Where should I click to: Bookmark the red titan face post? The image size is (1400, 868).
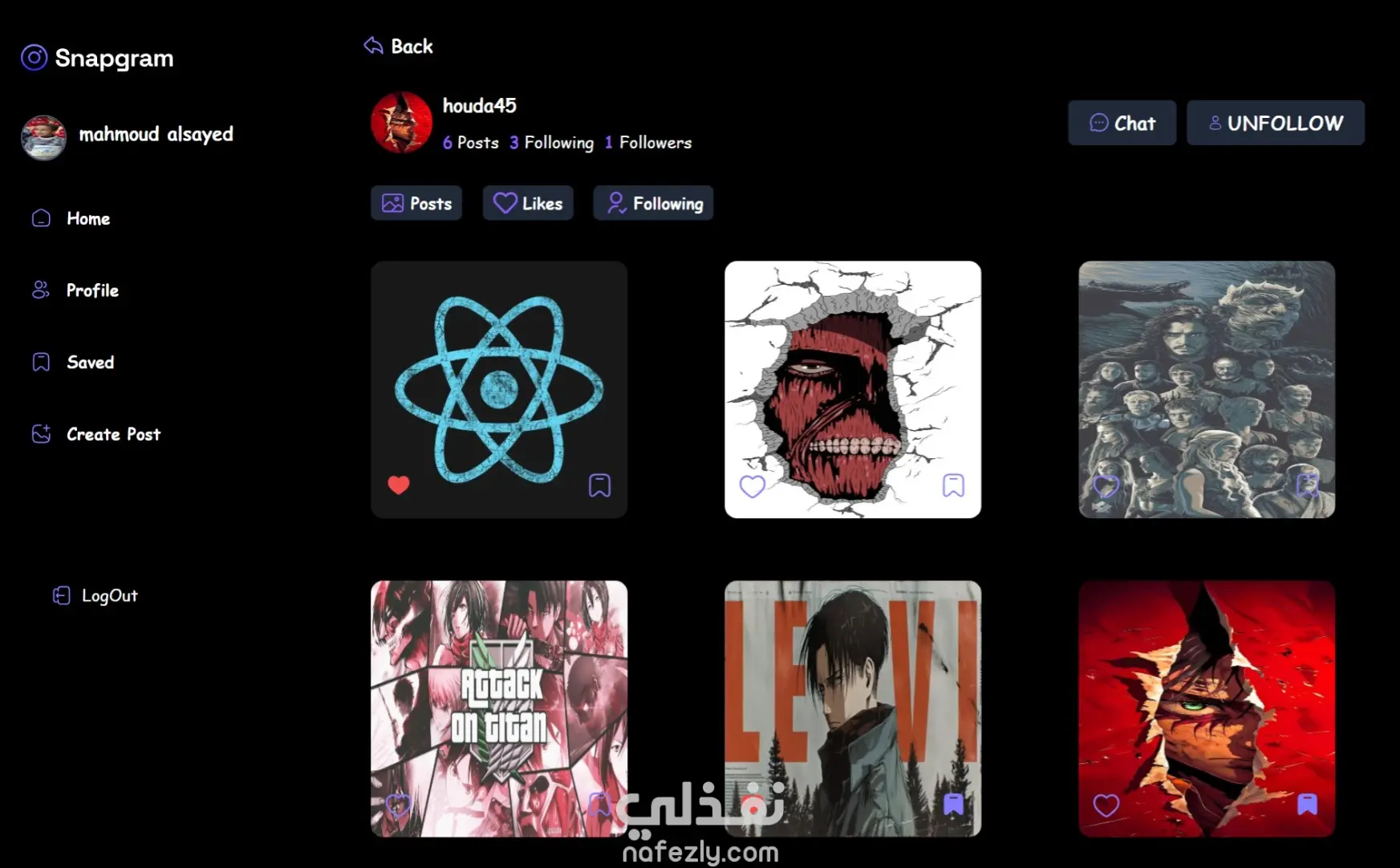click(953, 485)
